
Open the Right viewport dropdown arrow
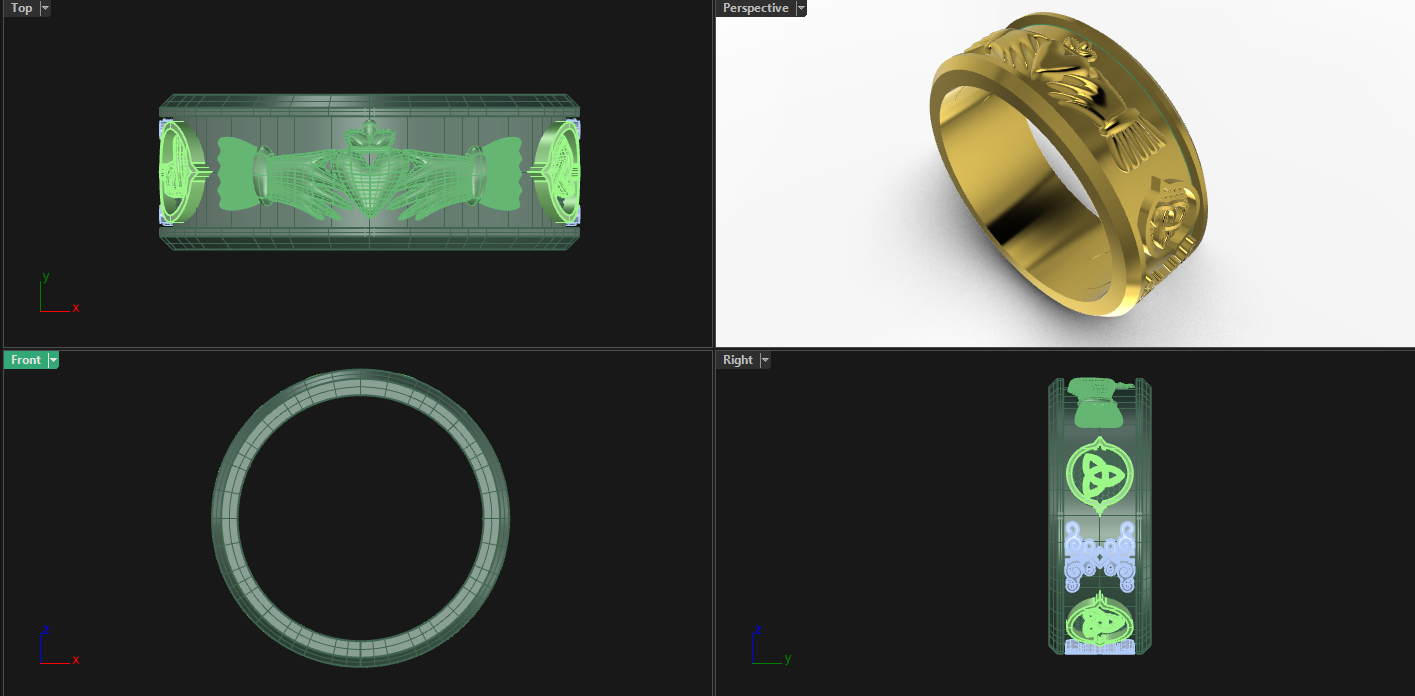765,360
